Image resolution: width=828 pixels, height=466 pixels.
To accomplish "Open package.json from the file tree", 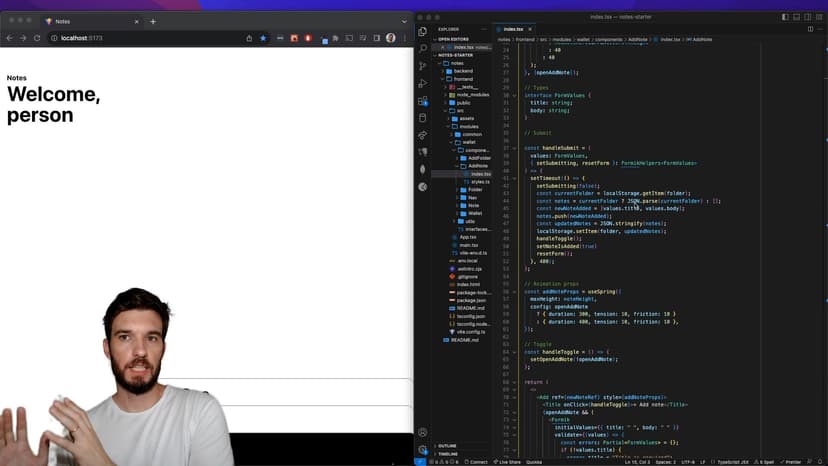I will pyautogui.click(x=471, y=300).
